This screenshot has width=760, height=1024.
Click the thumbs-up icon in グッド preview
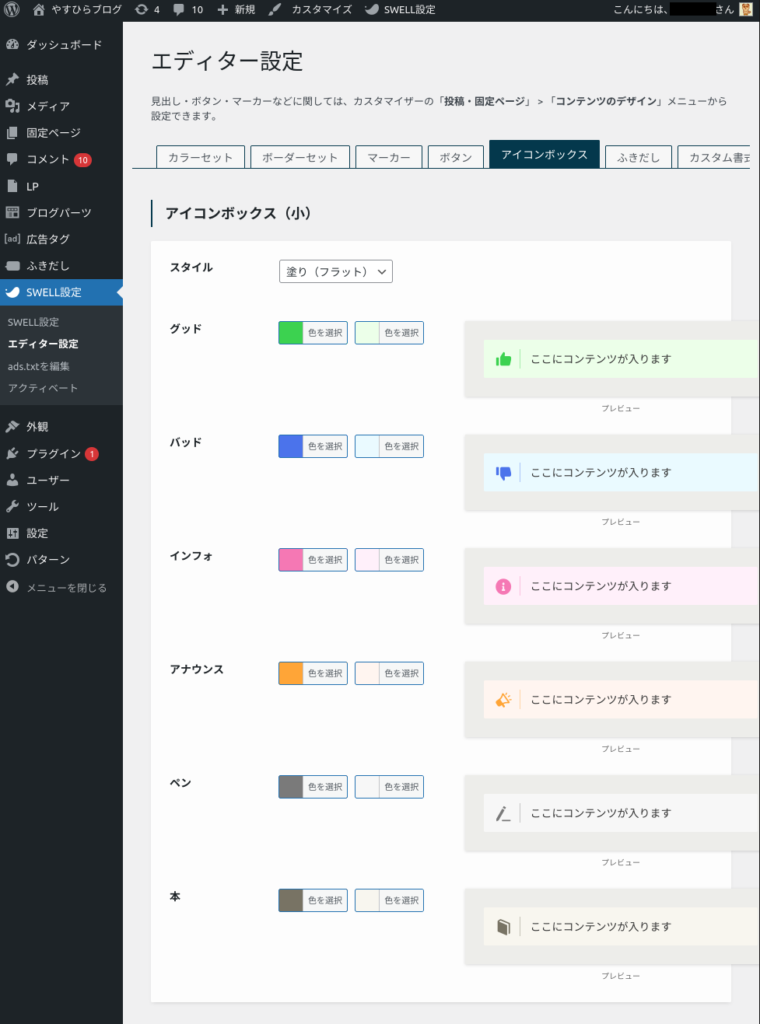503,359
